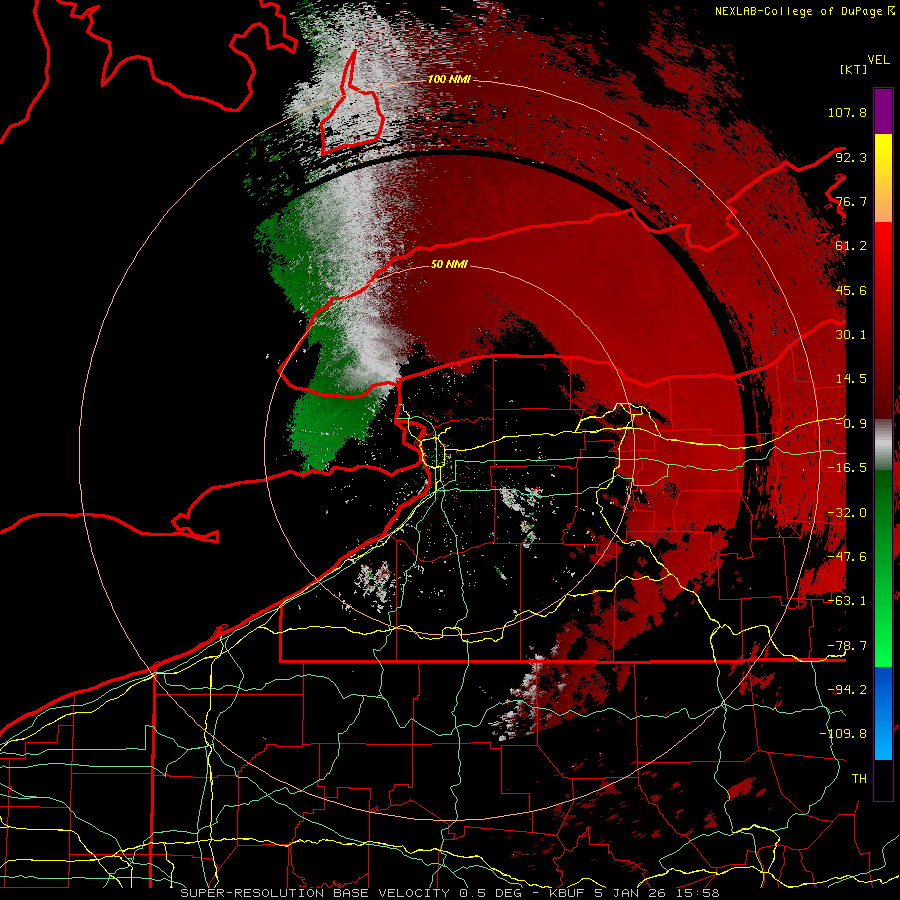
Task: Click the -32.0 velocity scale value
Action: (847, 513)
